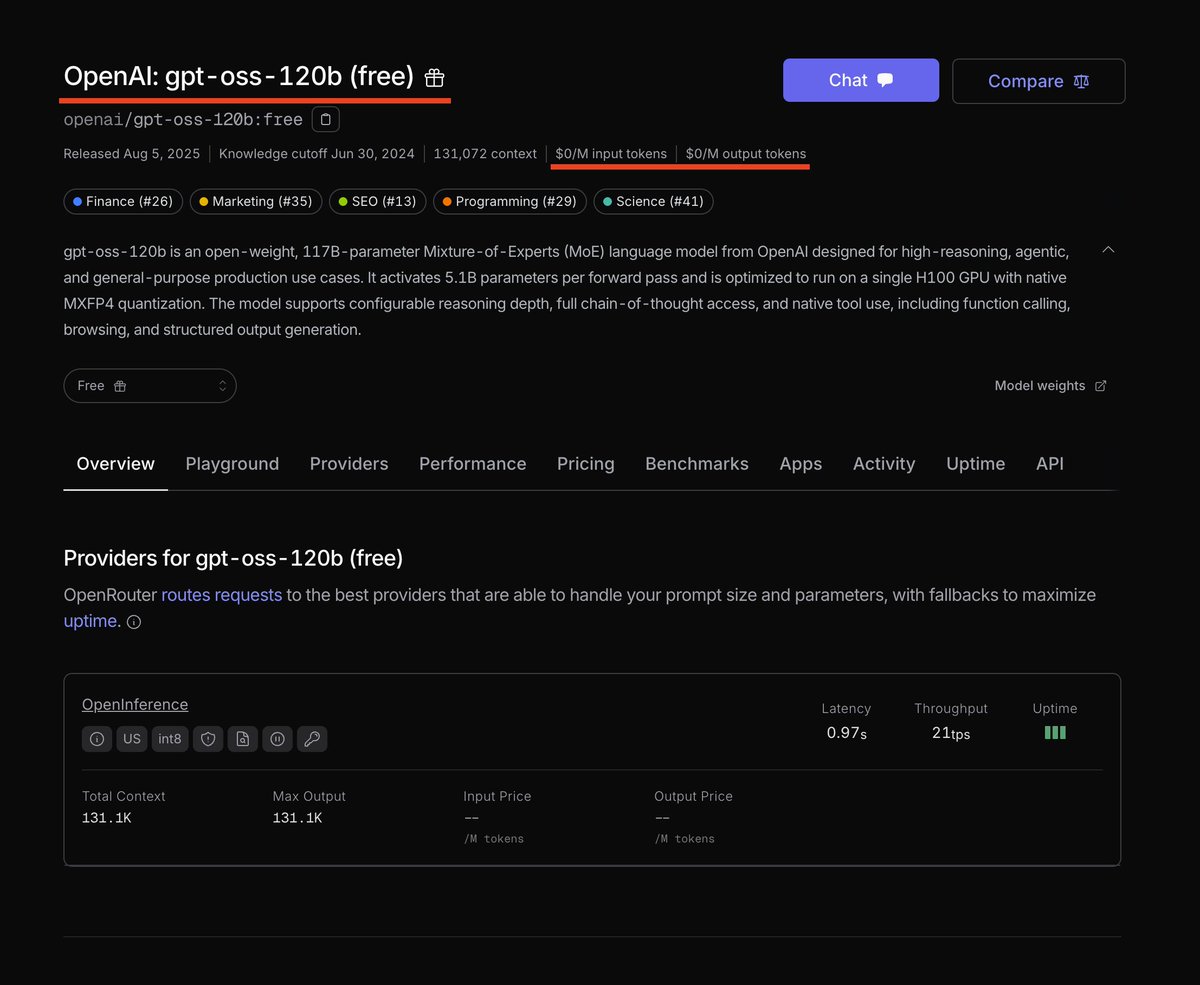Click the Compare button
This screenshot has height=985, width=1200.
point(1039,81)
